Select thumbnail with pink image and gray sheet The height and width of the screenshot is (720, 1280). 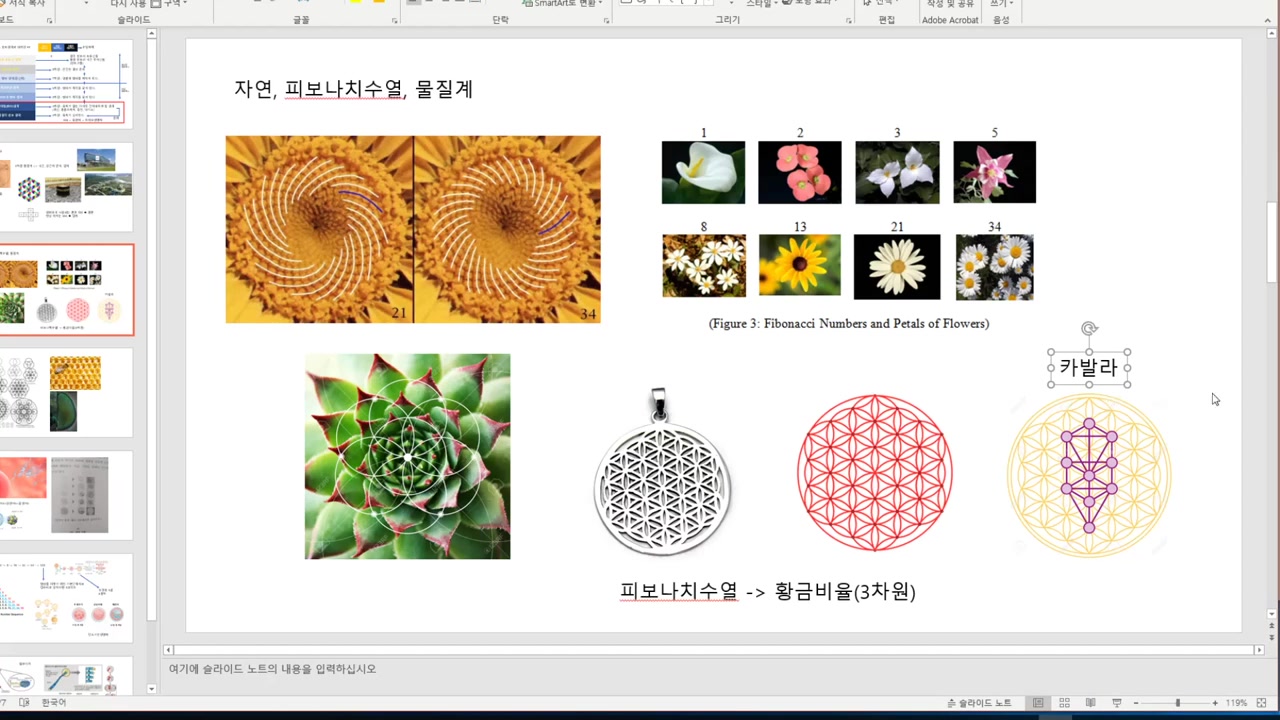(x=66, y=496)
